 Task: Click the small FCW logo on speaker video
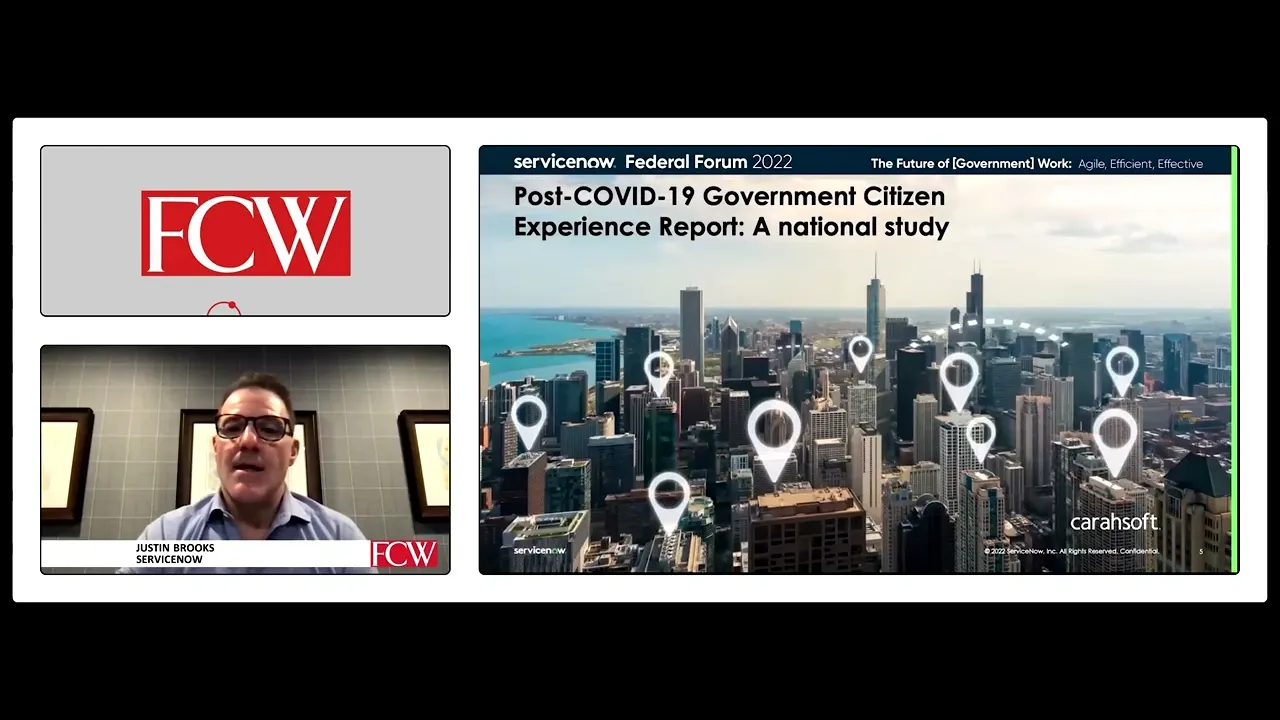pos(405,554)
